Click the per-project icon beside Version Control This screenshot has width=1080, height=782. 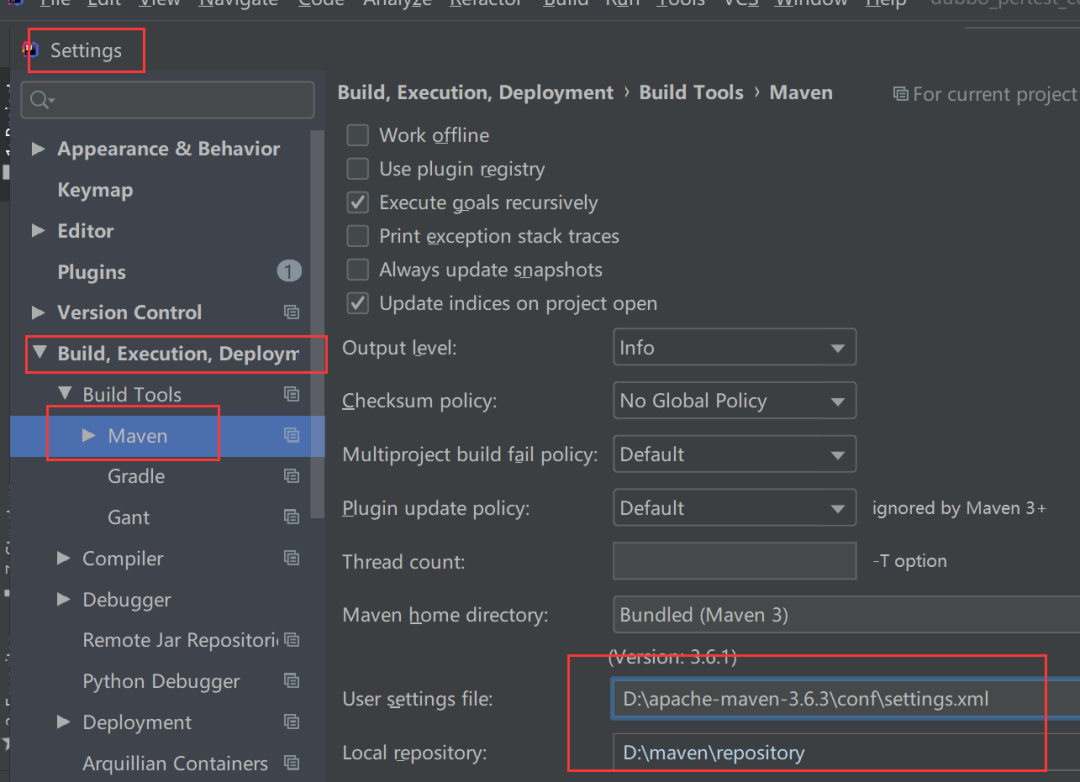[291, 313]
